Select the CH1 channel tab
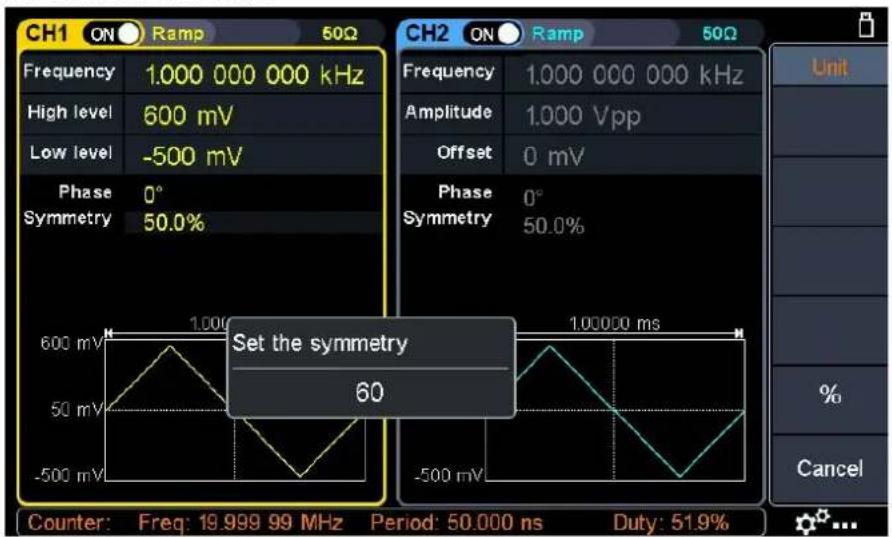Viewport: 892px width, 537px height. (x=47, y=34)
